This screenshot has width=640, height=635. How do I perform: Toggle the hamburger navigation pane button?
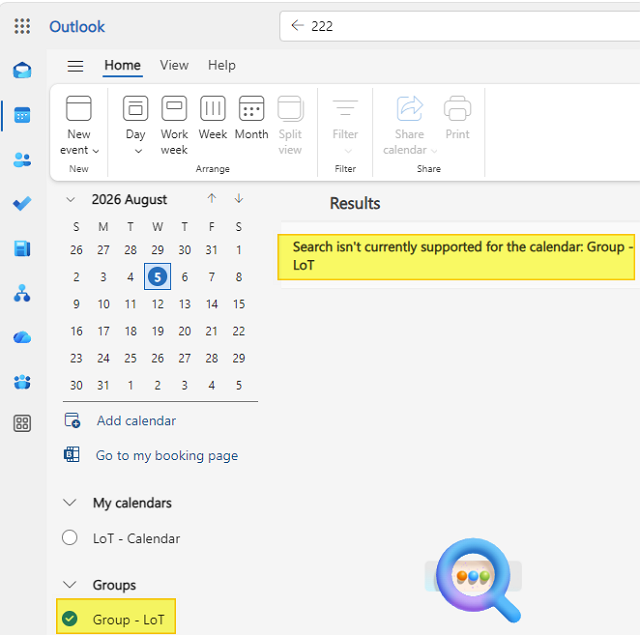76,66
